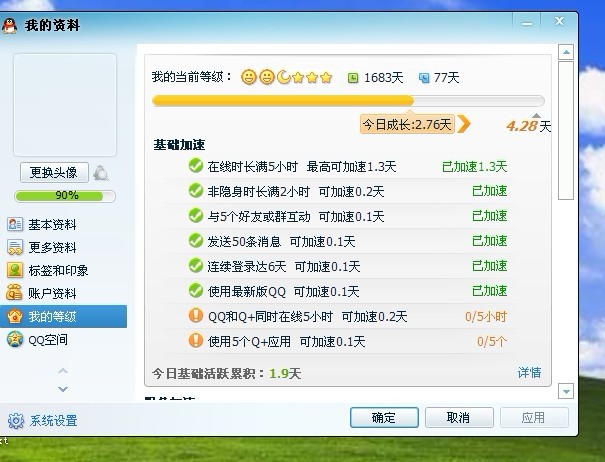
Task: Click the vertical scrollbar thumb
Action: tap(566, 130)
